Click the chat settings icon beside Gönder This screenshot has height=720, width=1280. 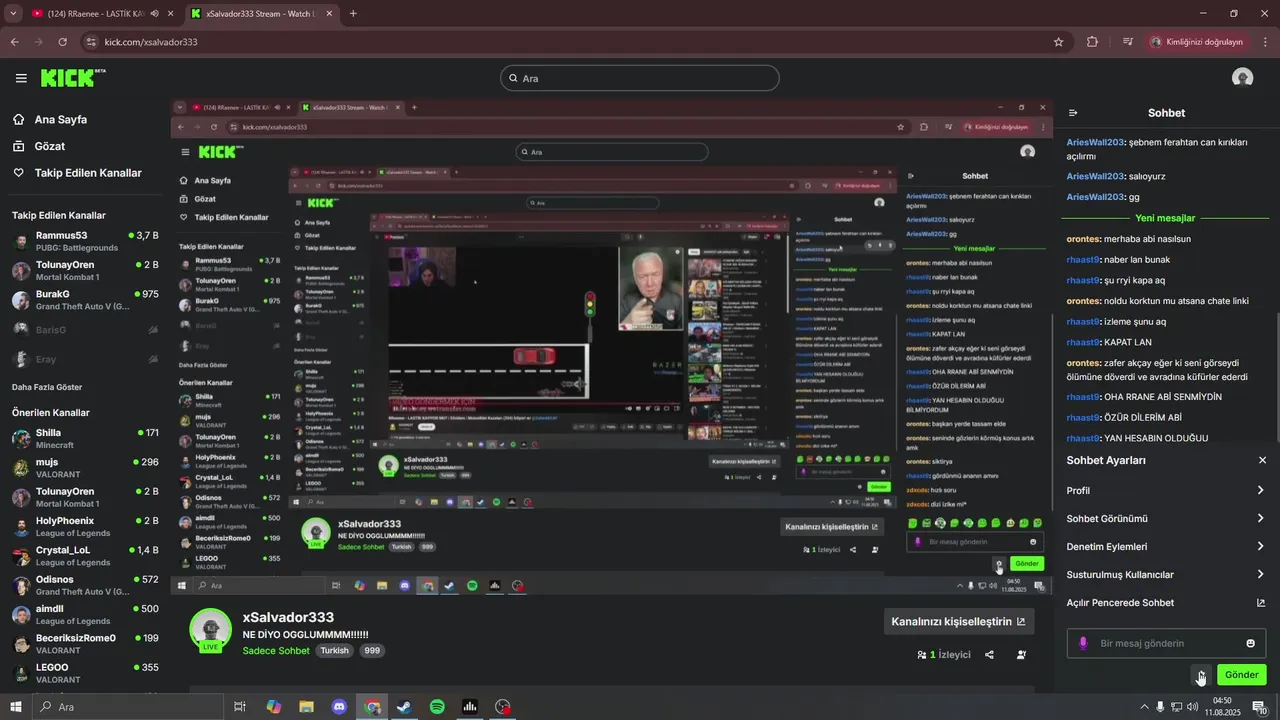click(1201, 675)
